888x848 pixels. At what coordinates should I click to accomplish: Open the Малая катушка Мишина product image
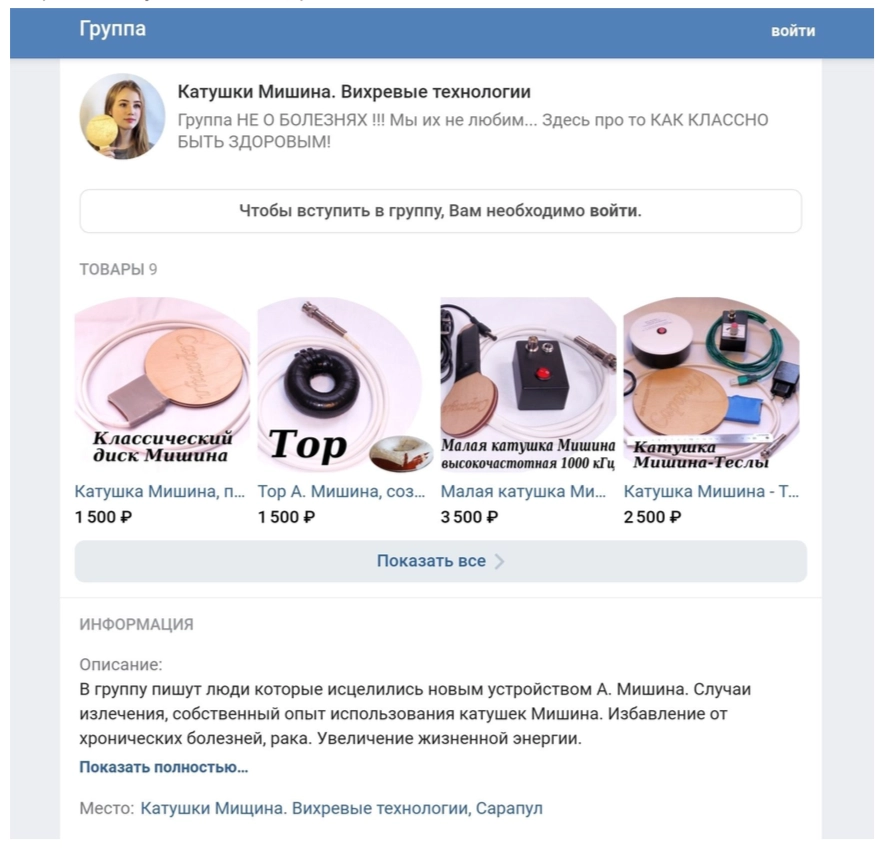tap(527, 385)
